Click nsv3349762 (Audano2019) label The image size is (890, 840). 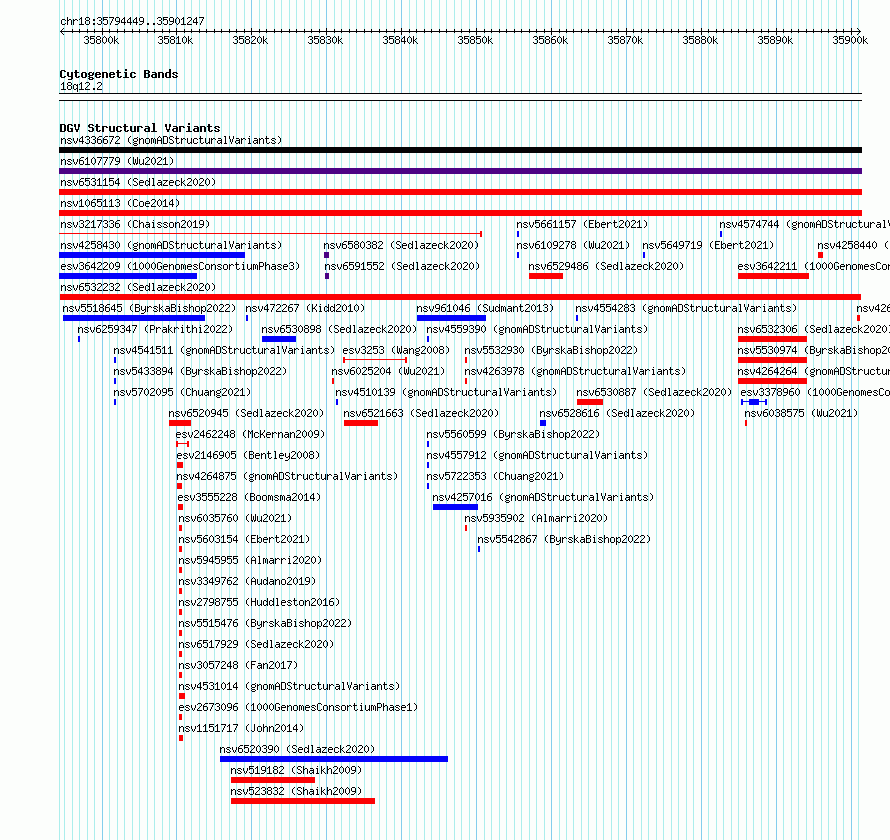[247, 581]
